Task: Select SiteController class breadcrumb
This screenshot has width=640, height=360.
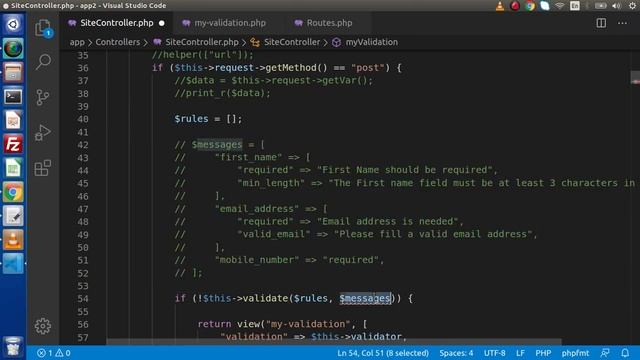Action: (285, 42)
